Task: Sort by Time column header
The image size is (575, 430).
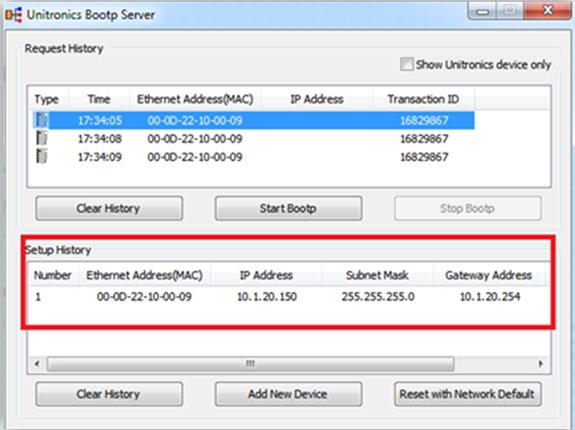Action: (99, 99)
